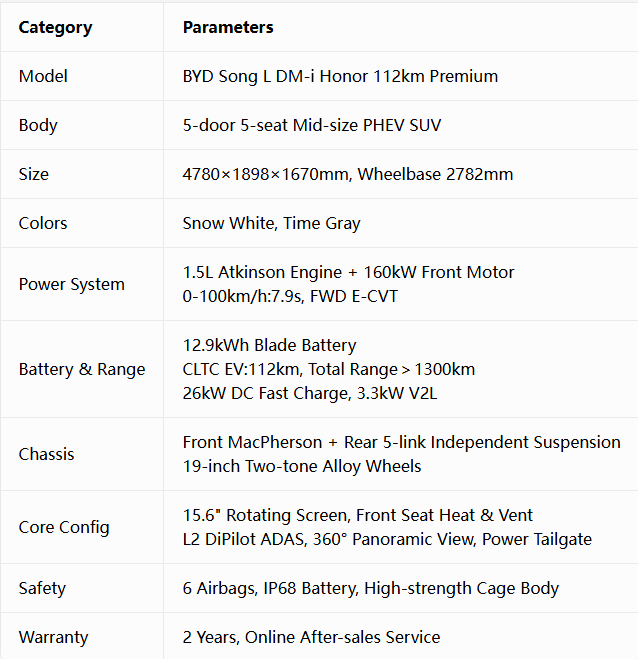The image size is (638, 659).
Task: Click the 2 Years Online After-sales Service text
Action: pyautogui.click(x=311, y=637)
